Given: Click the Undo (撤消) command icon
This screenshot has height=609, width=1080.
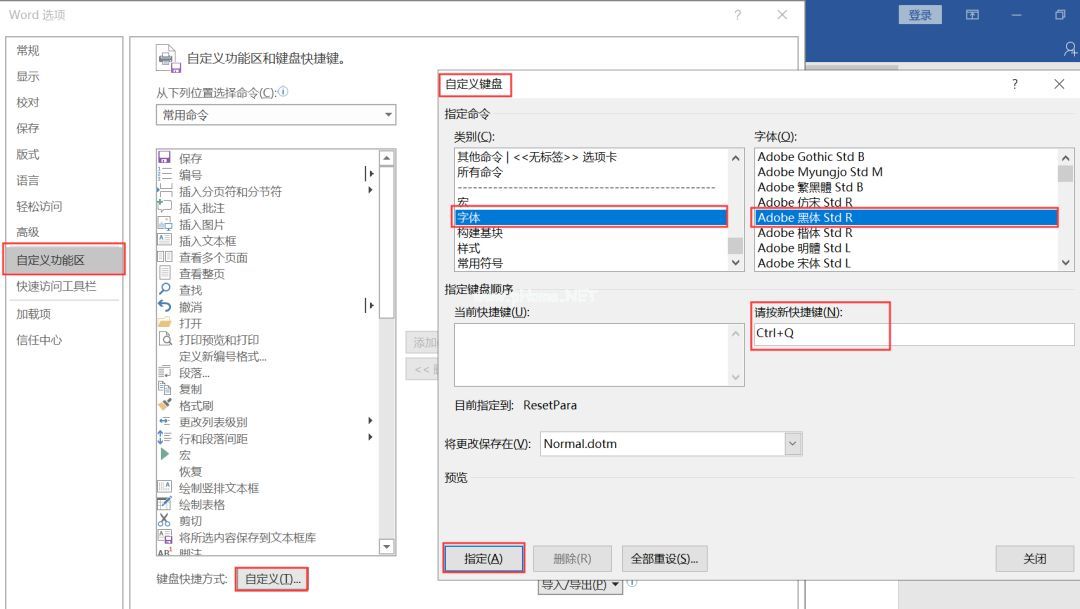Looking at the screenshot, I should [x=165, y=306].
